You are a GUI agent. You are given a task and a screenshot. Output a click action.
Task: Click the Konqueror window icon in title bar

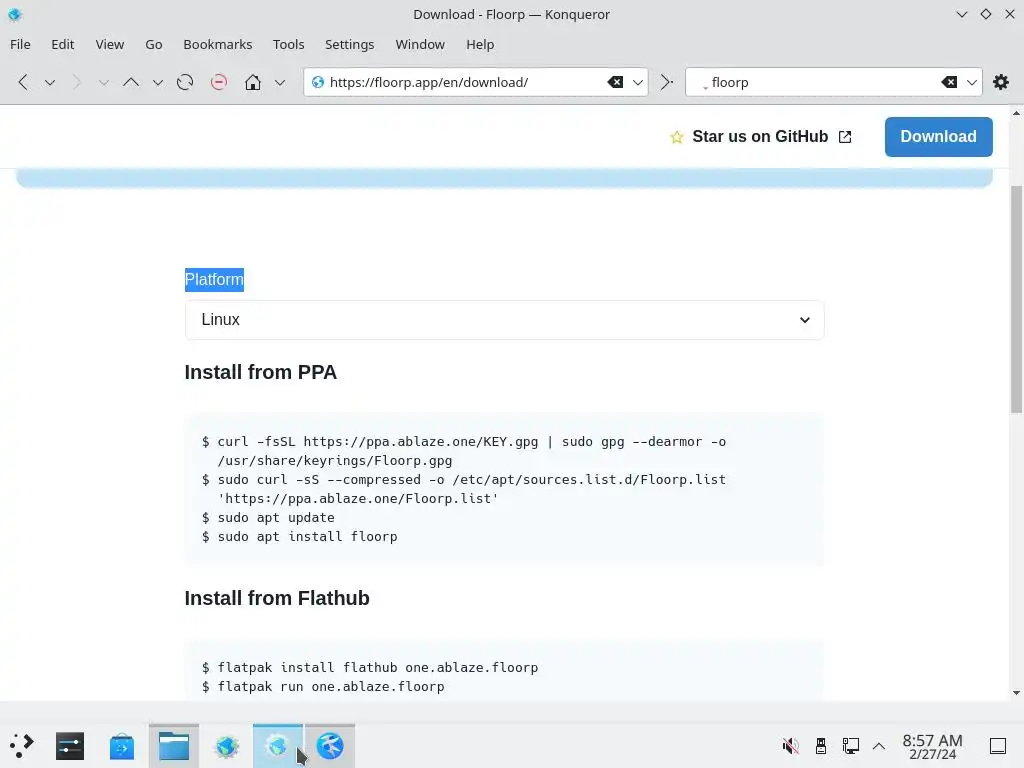(15, 14)
